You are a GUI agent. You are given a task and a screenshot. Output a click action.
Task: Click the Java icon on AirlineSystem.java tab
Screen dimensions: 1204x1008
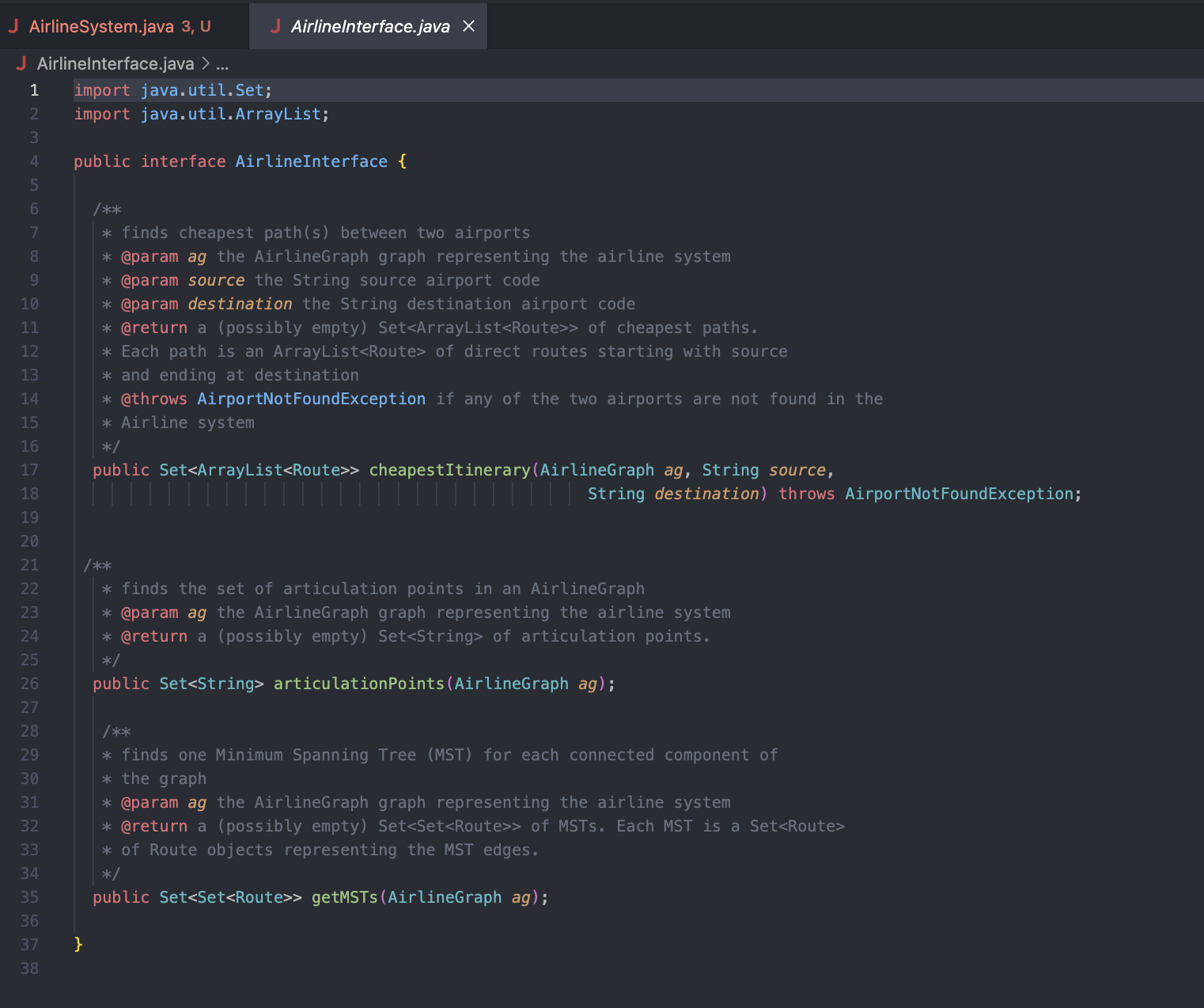click(x=13, y=25)
